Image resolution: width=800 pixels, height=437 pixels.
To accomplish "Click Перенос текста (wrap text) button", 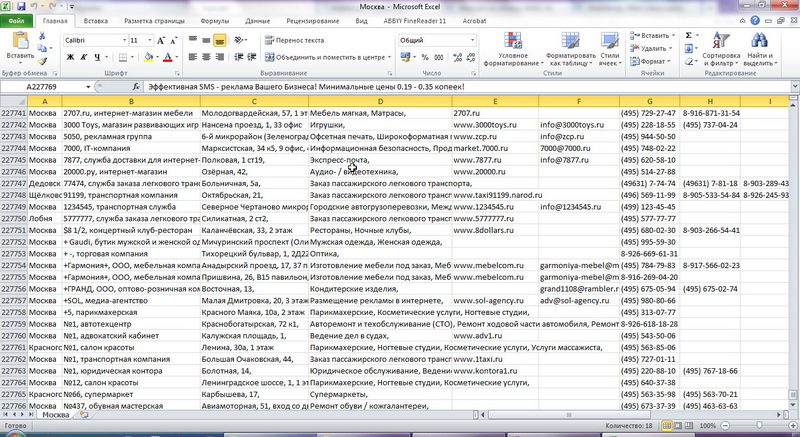I will coord(294,40).
